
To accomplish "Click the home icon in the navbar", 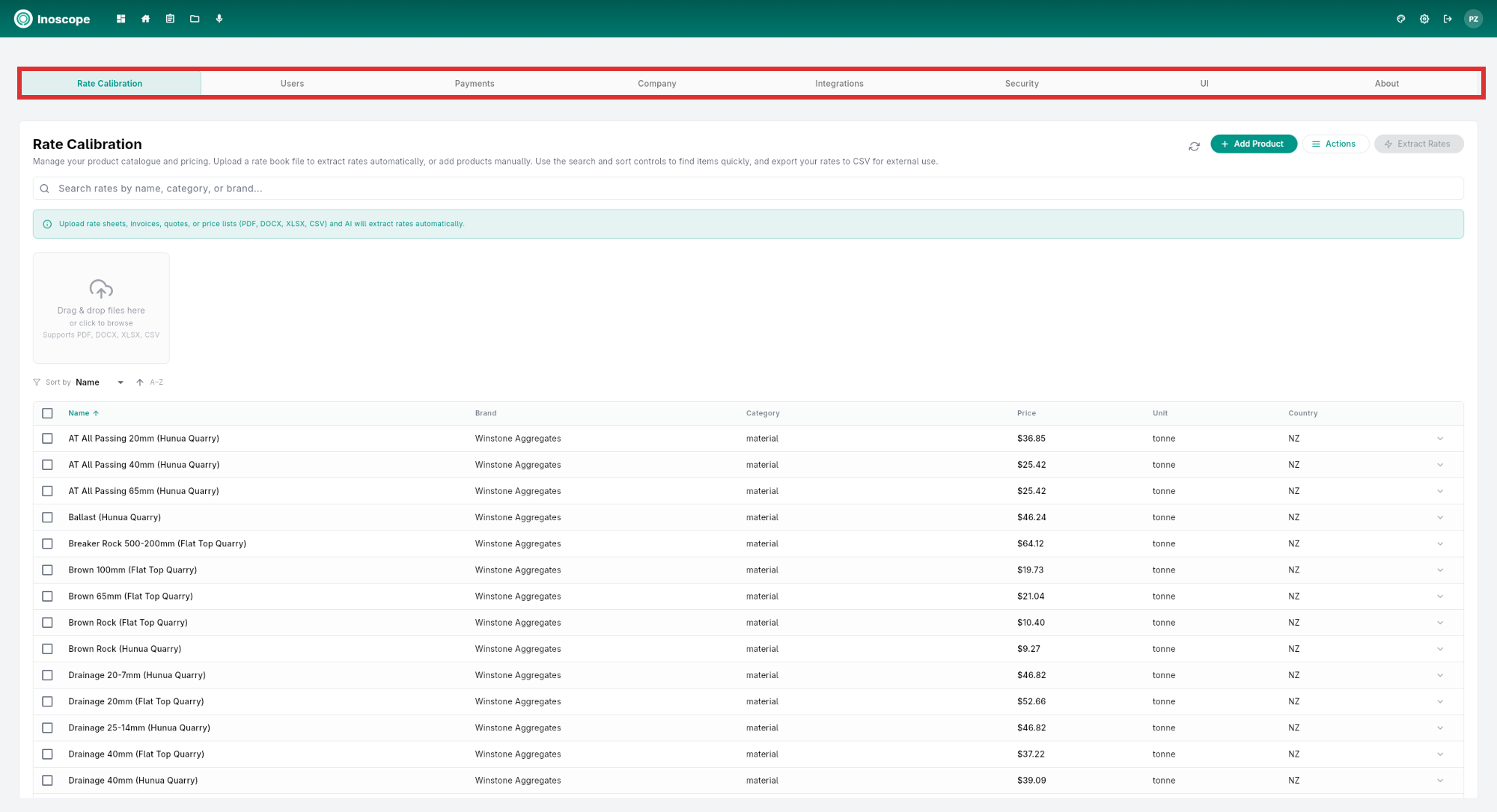I will (145, 18).
